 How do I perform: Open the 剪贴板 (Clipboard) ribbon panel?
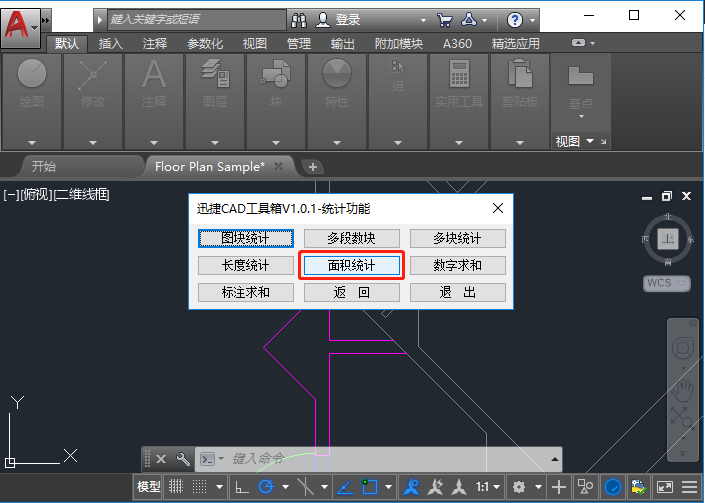click(520, 102)
